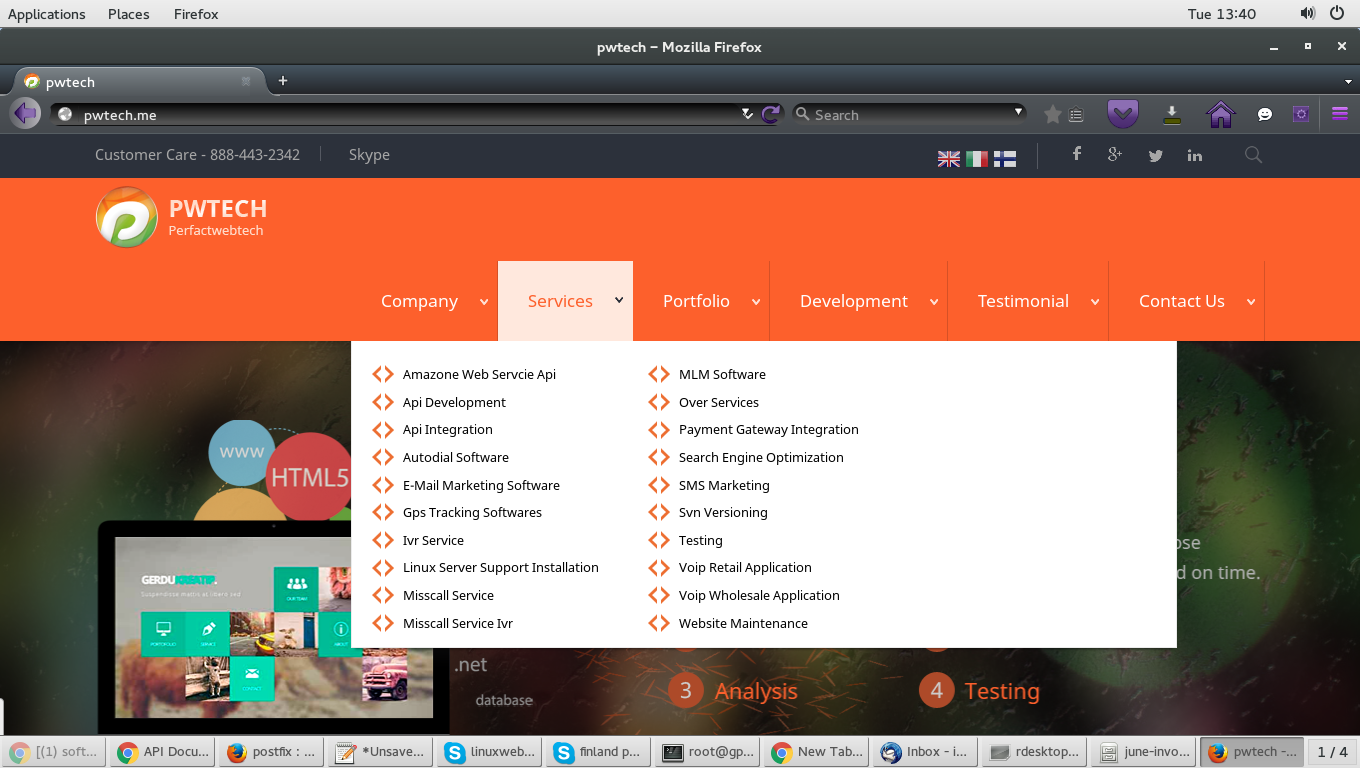Click the Skype link in header
The height and width of the screenshot is (768, 1360).
[369, 155]
